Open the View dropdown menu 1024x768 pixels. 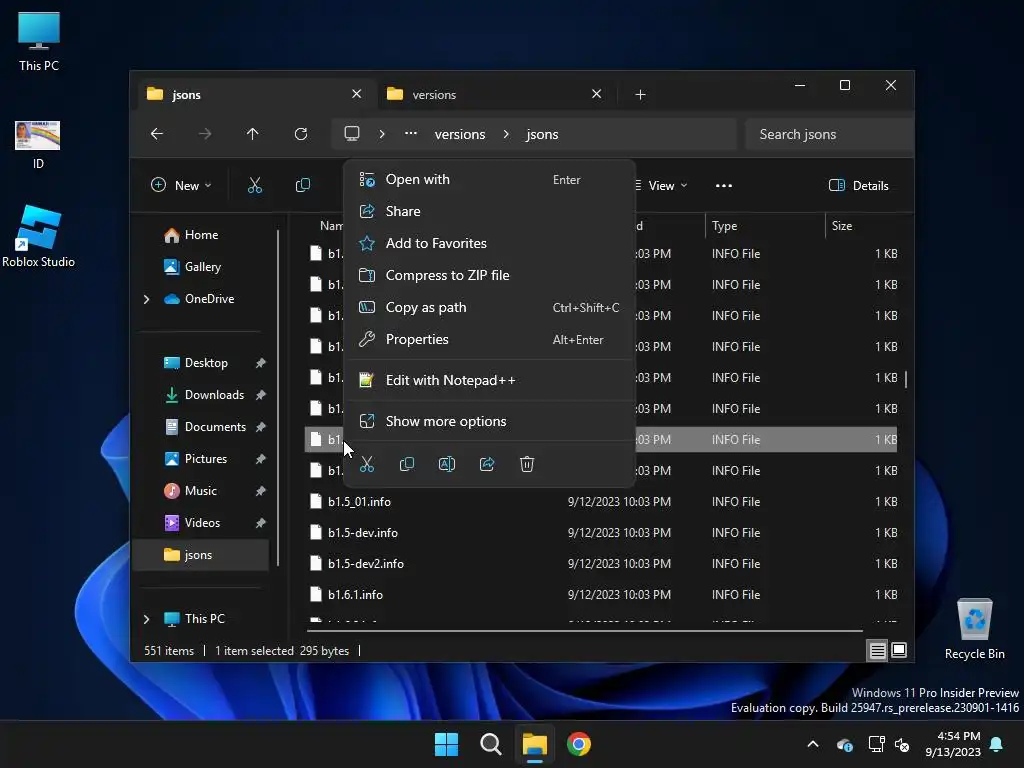coord(662,185)
